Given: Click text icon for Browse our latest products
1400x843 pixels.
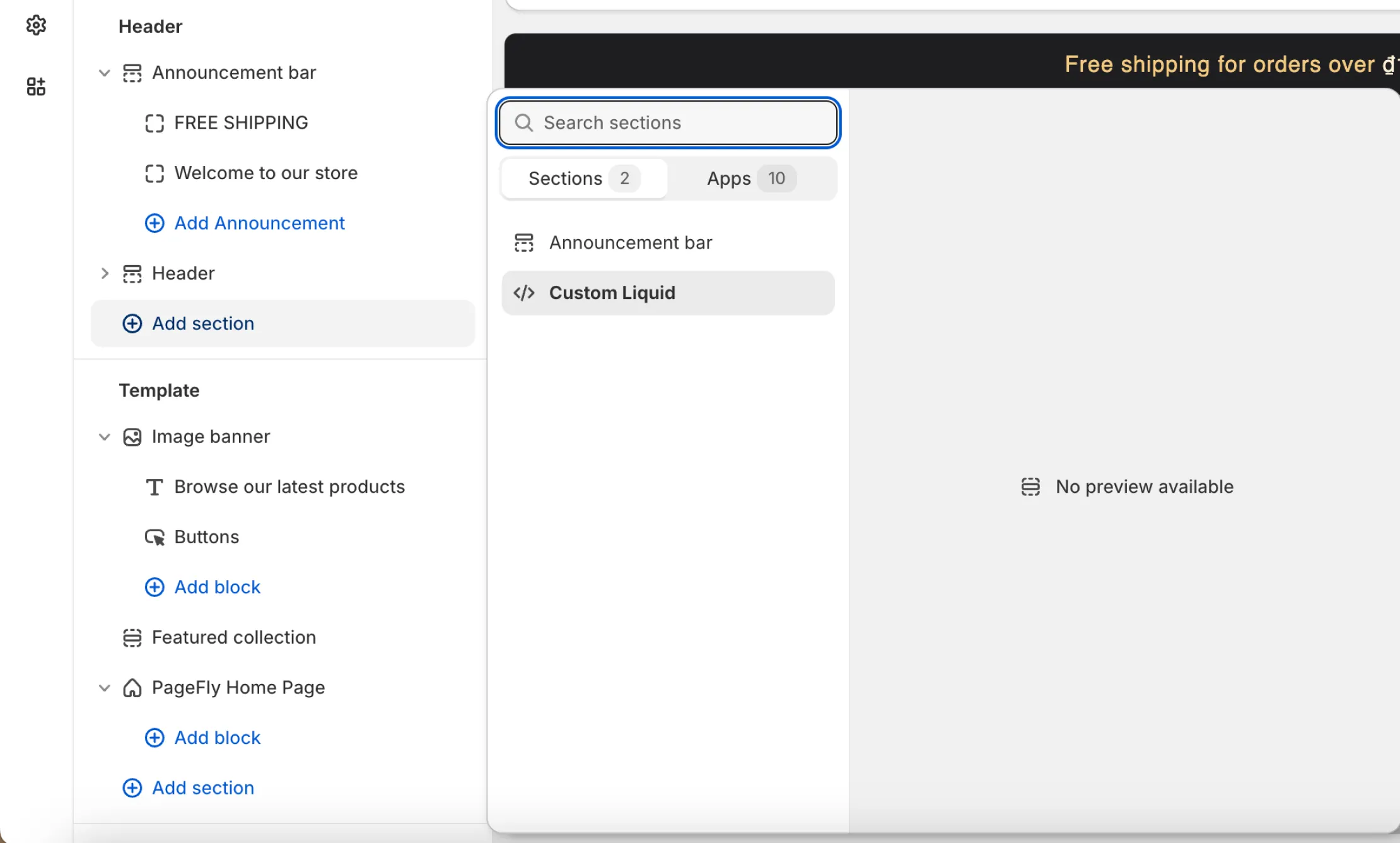Looking at the screenshot, I should pyautogui.click(x=155, y=487).
